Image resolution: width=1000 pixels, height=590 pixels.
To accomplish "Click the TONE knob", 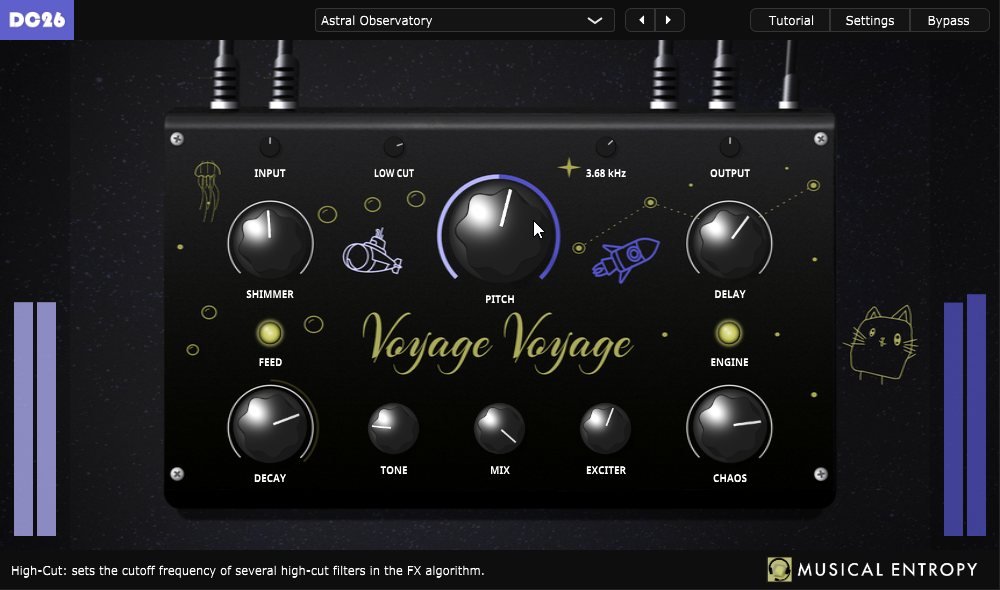I will (x=393, y=428).
